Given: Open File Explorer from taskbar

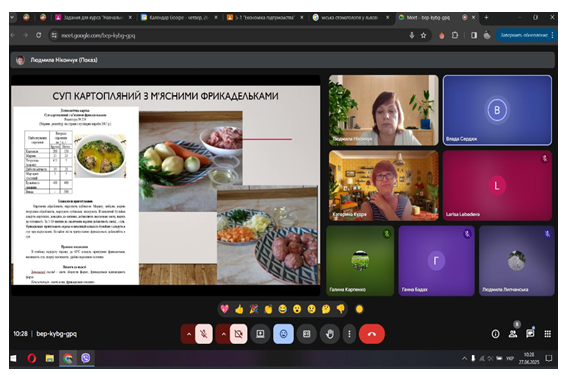Looking at the screenshot, I should [50, 358].
